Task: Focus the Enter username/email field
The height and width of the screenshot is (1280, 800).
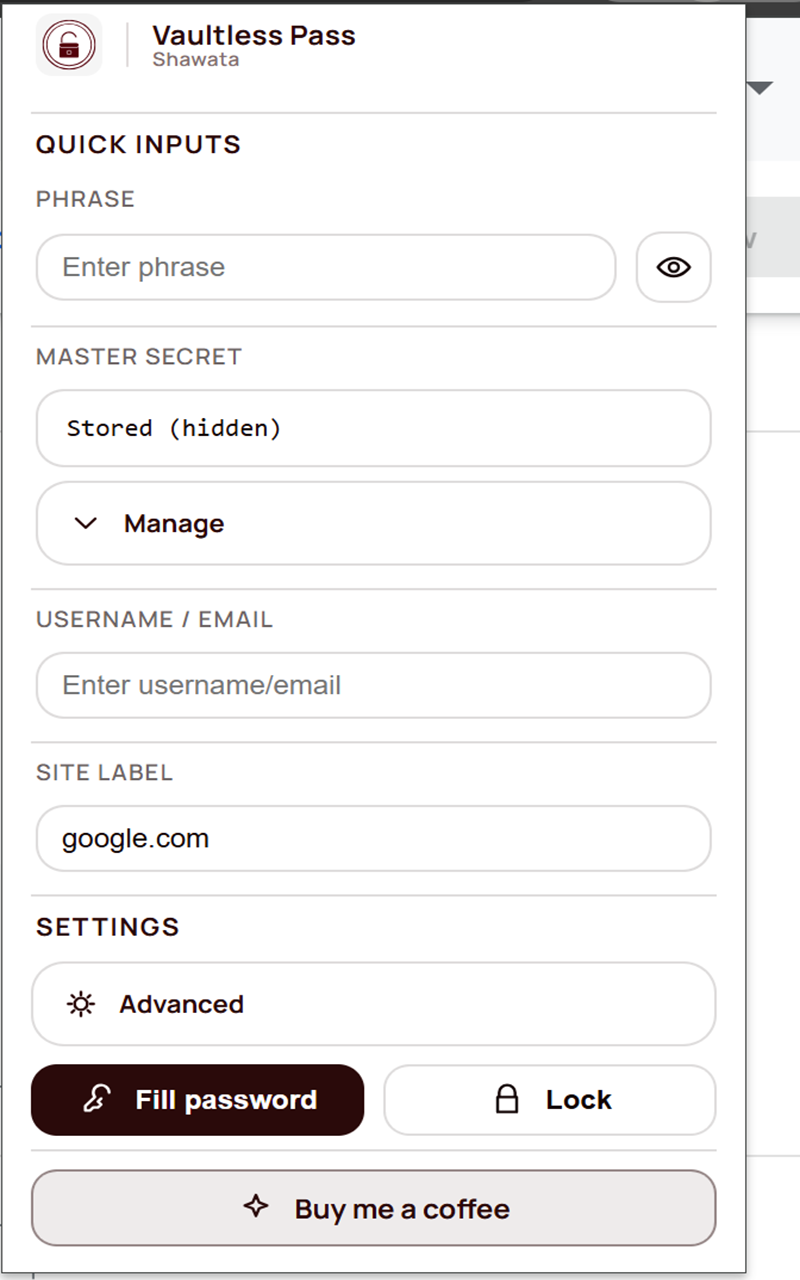Action: pyautogui.click(x=373, y=685)
